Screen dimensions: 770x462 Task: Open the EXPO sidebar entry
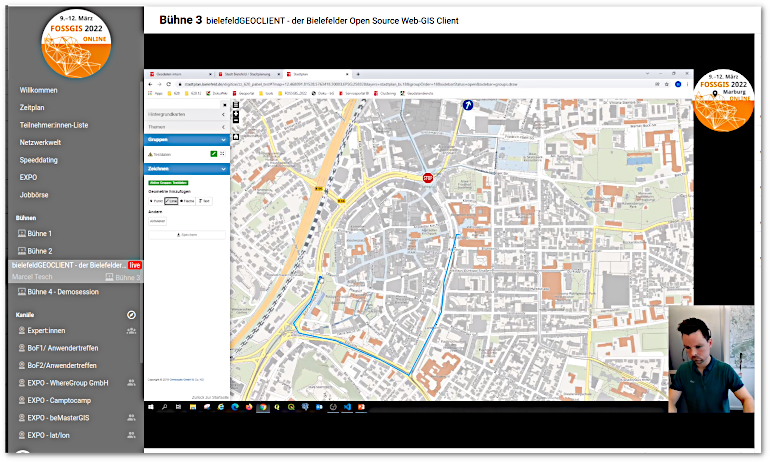28,177
